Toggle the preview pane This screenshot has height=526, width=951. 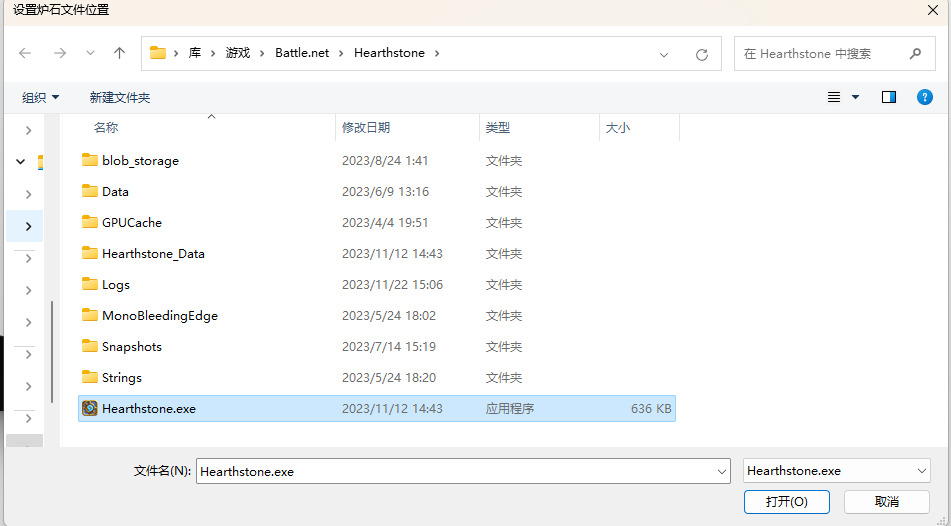pos(889,97)
